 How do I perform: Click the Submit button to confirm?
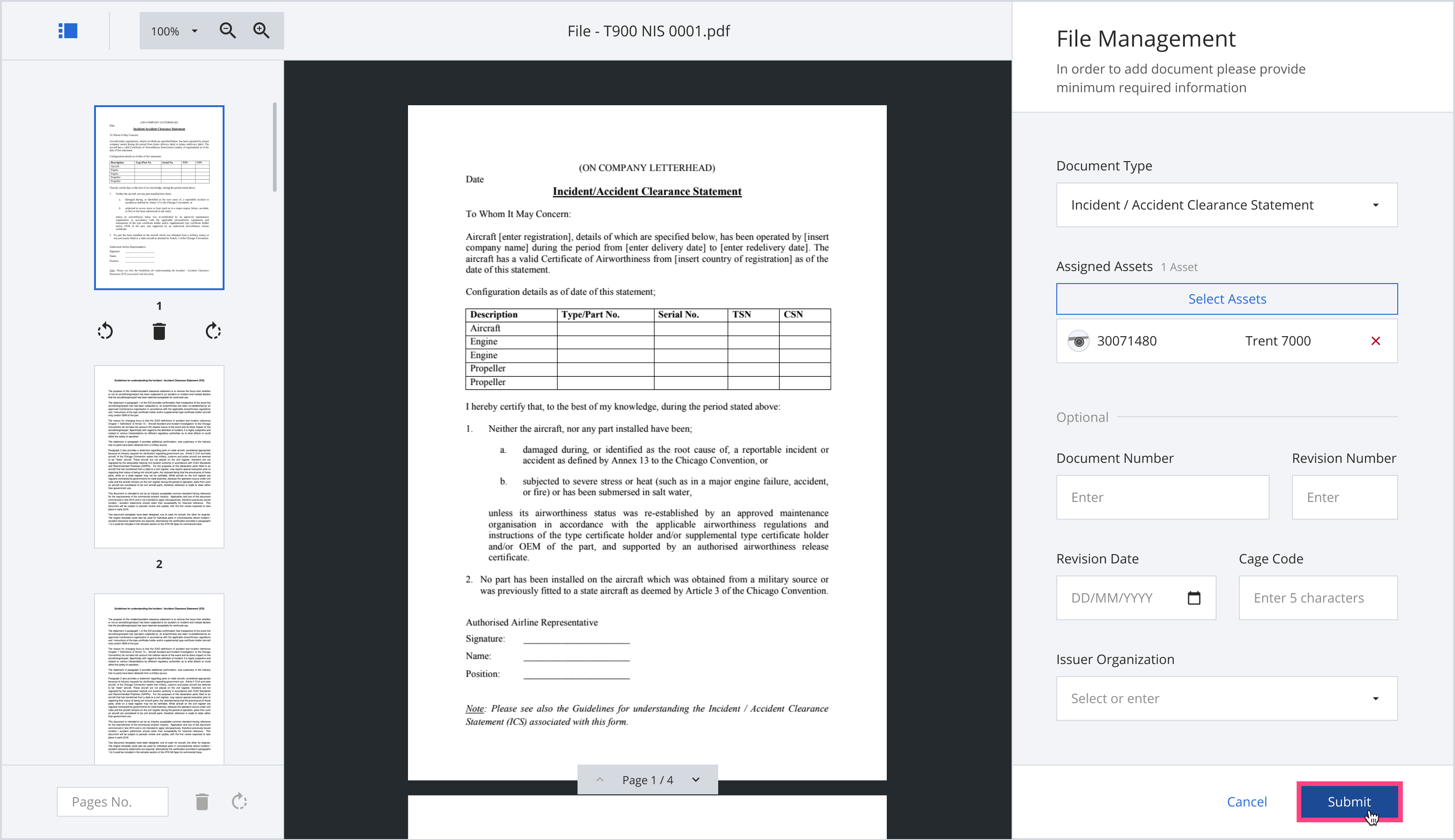[x=1349, y=801]
